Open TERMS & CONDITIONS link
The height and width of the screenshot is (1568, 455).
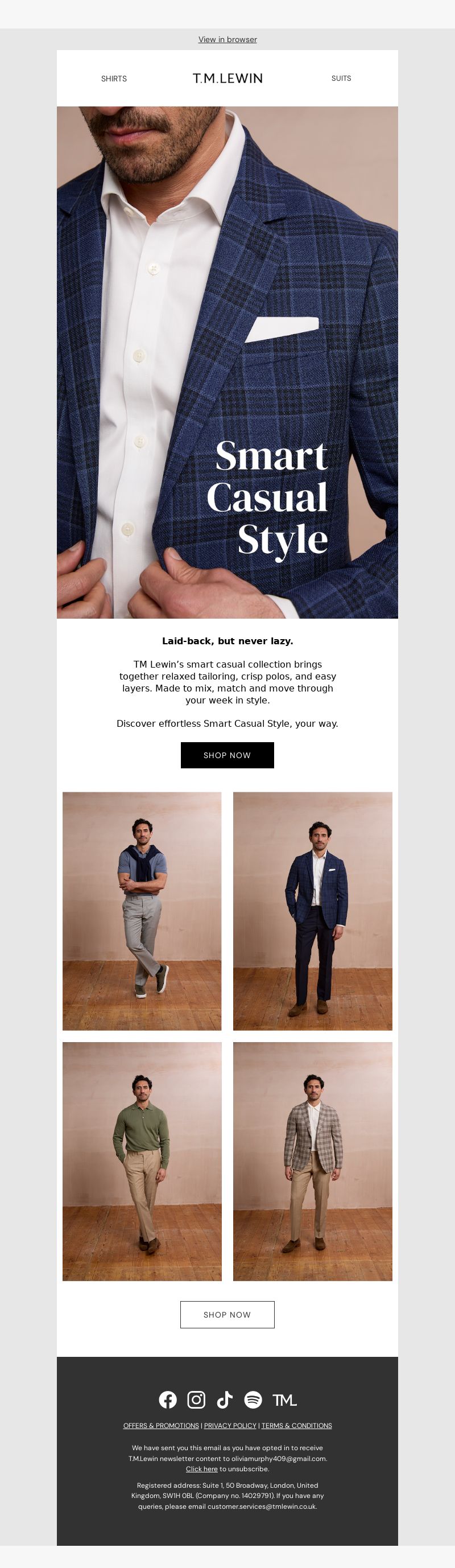coord(297,1426)
